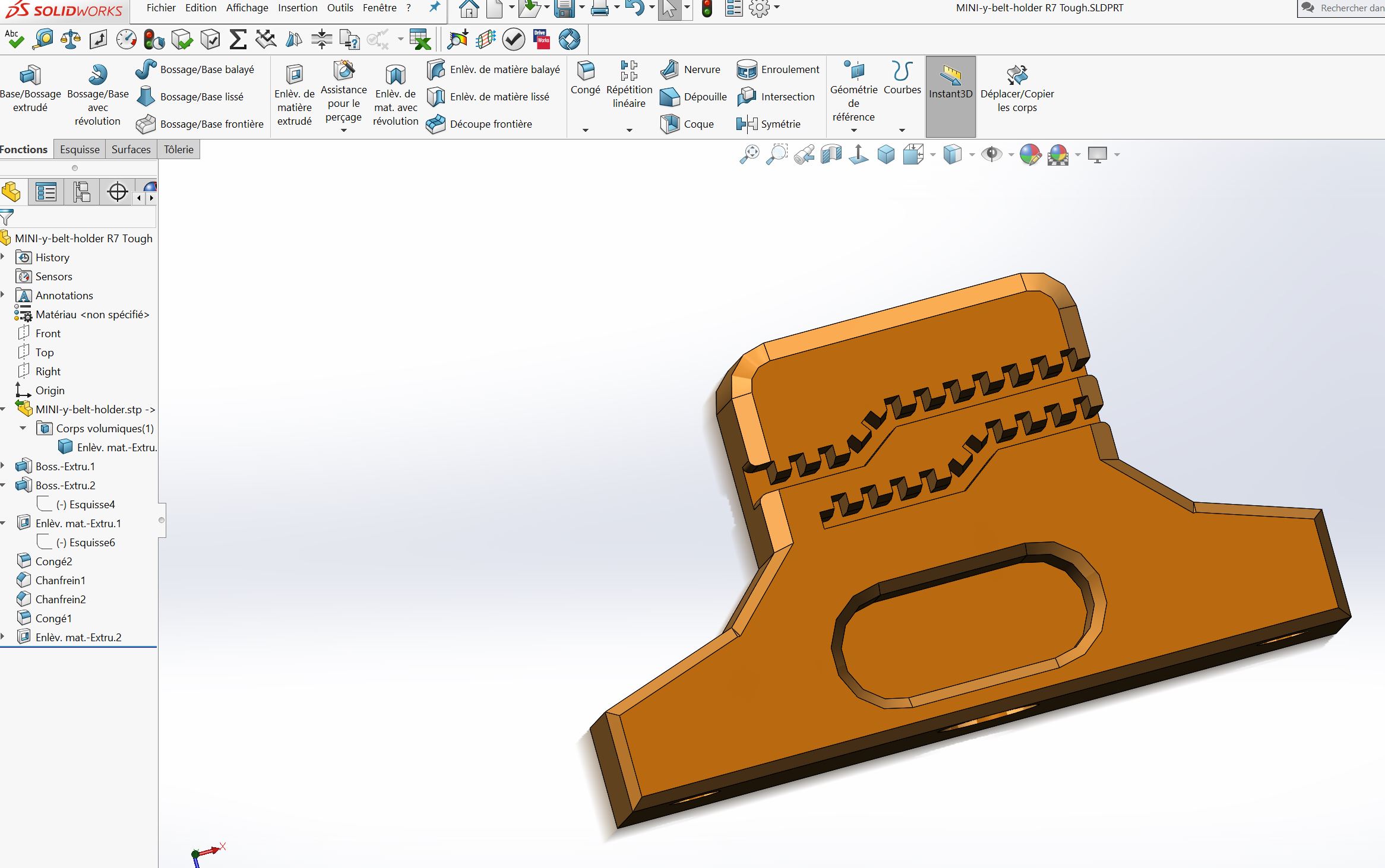Open Mass Properties balance-scale icon

71,39
